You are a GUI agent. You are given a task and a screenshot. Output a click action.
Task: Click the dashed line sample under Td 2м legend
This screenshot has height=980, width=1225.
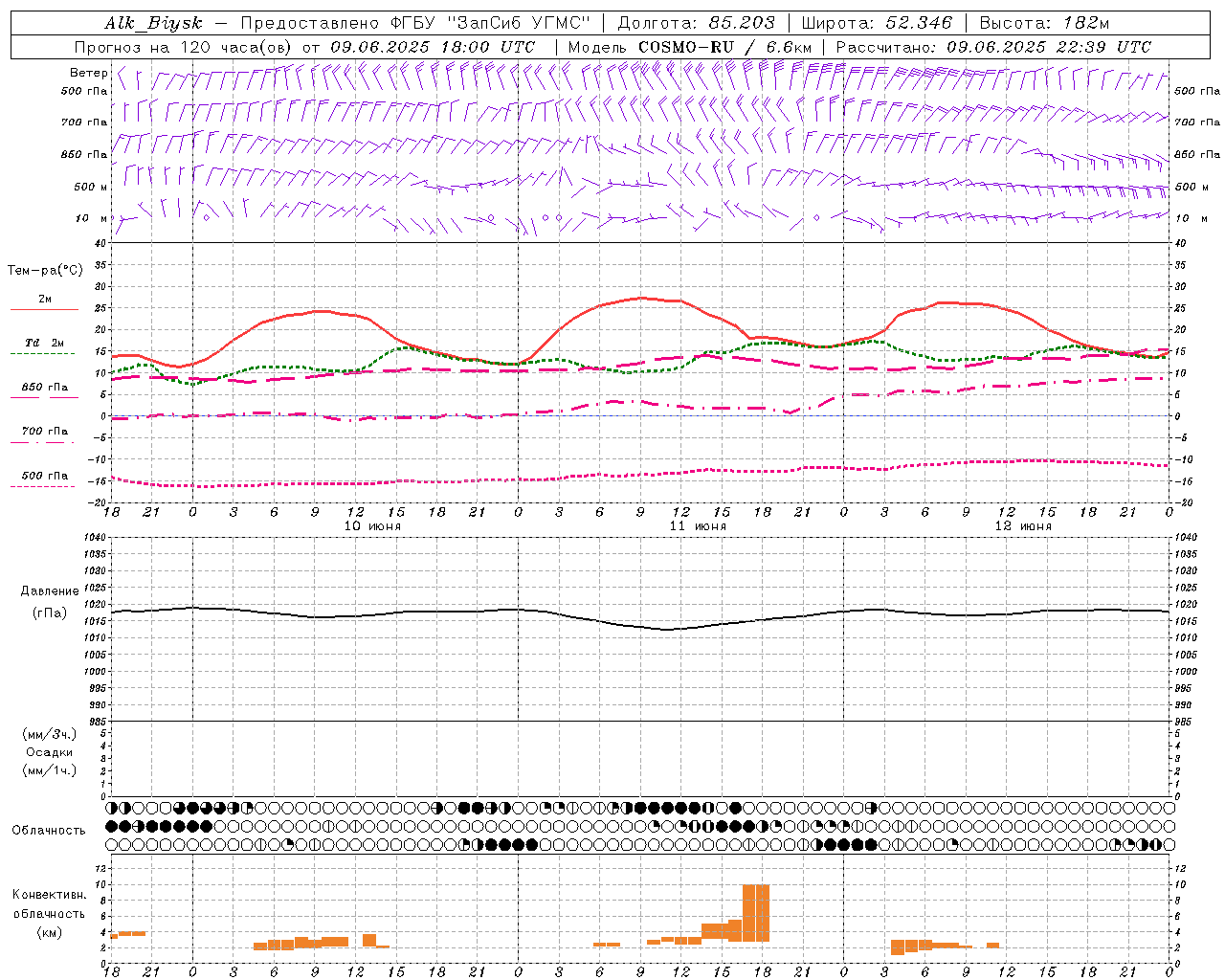[x=42, y=354]
